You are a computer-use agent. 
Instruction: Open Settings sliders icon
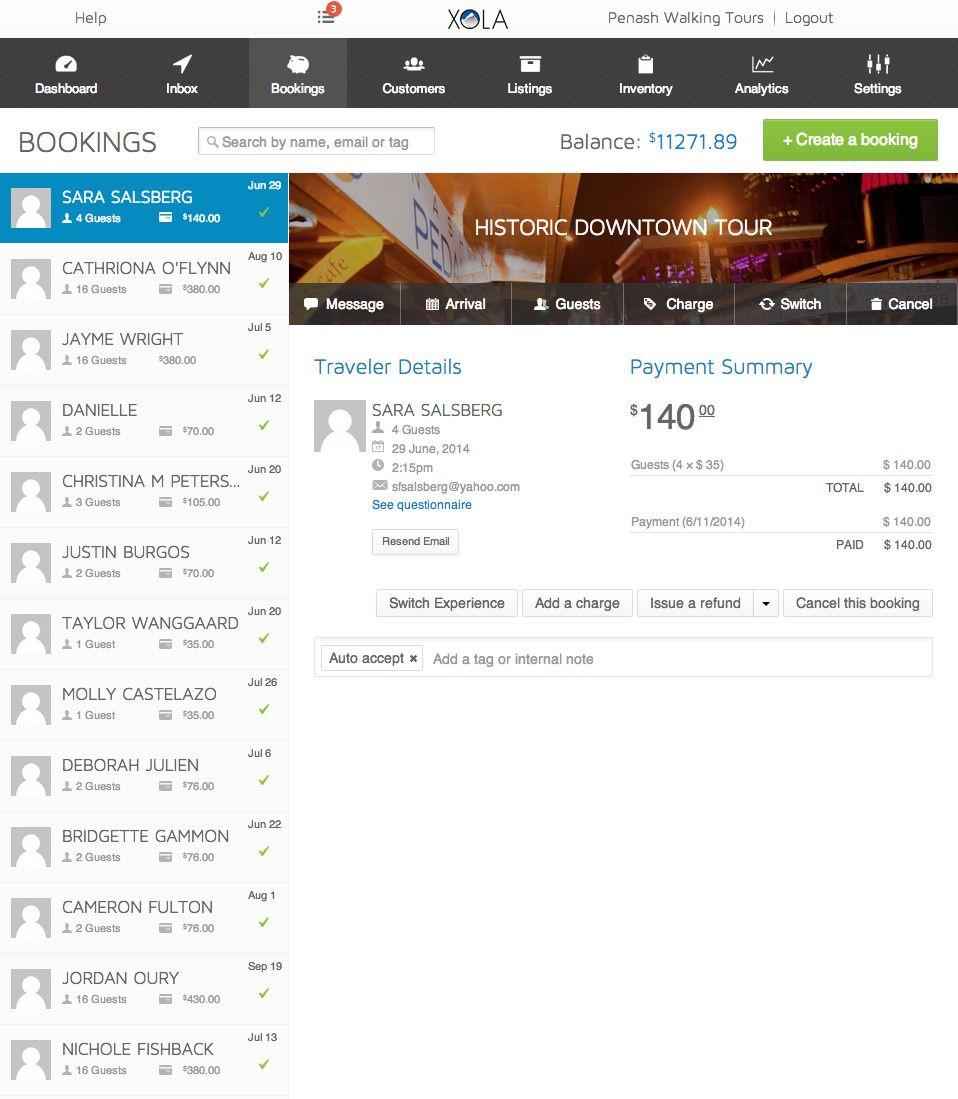[x=877, y=64]
